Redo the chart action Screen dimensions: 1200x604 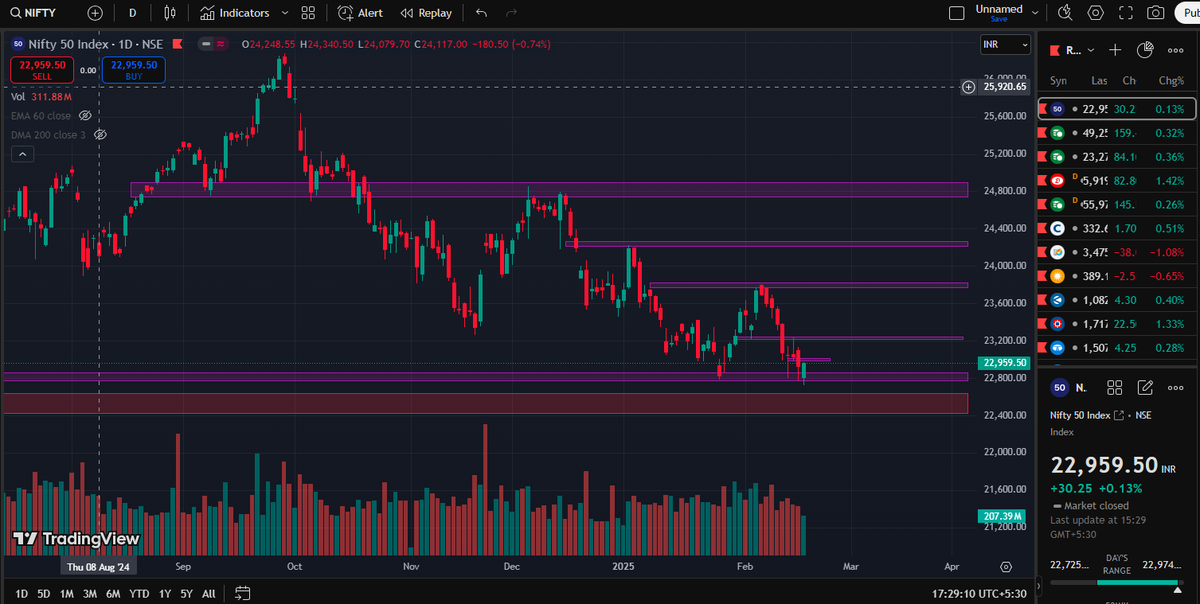[512, 13]
